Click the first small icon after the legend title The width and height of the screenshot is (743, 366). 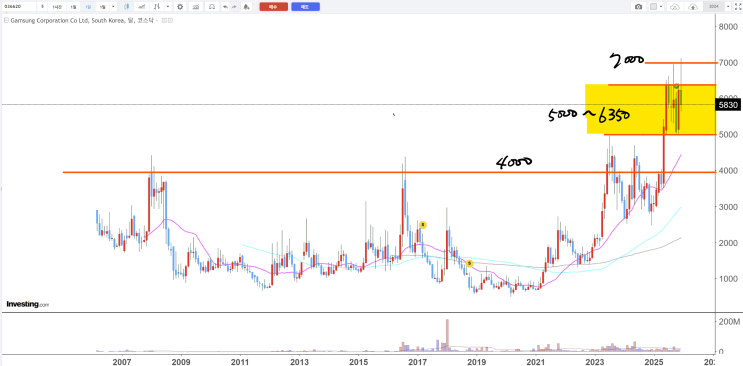[164, 20]
